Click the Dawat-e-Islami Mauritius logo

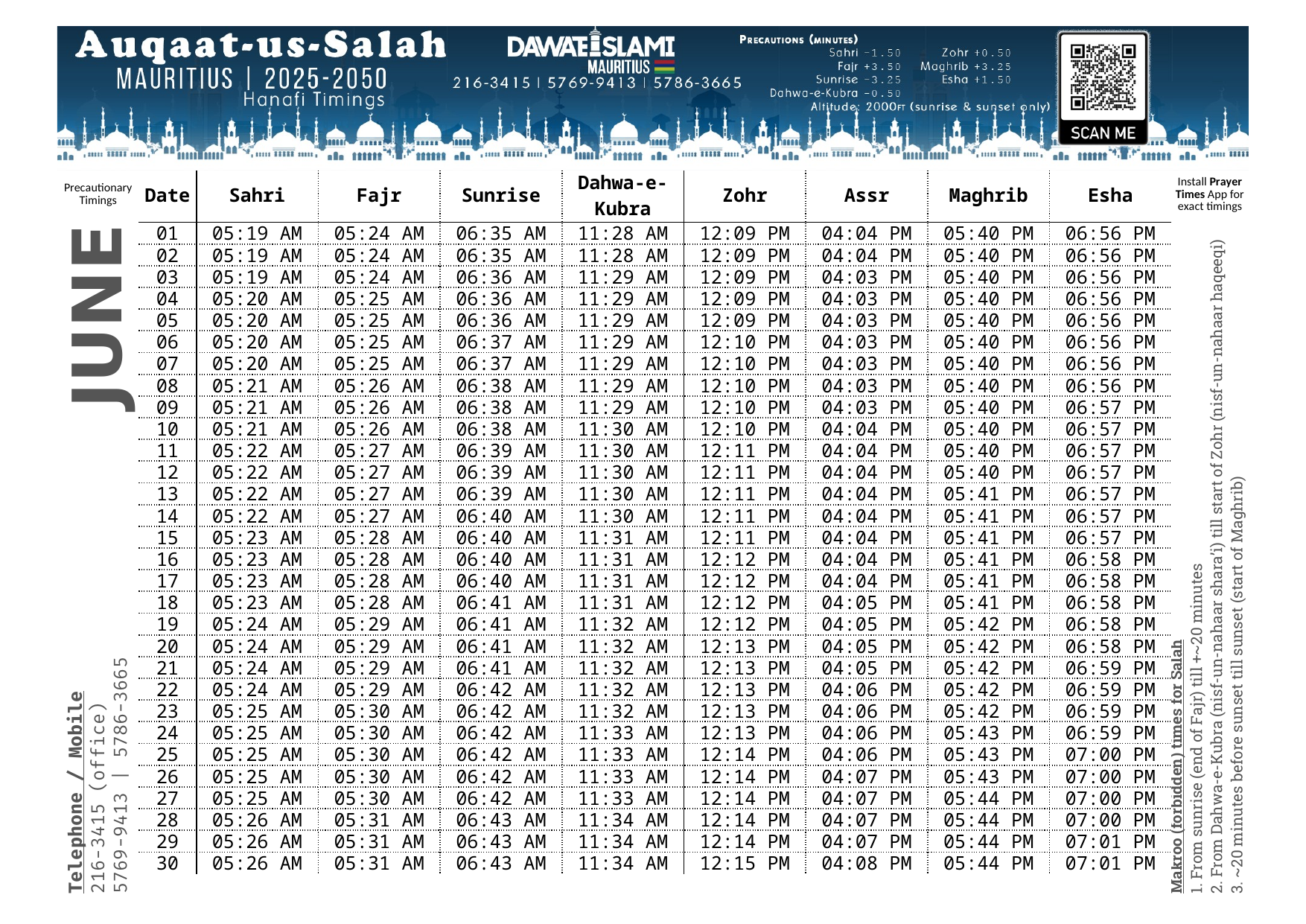tap(590, 48)
